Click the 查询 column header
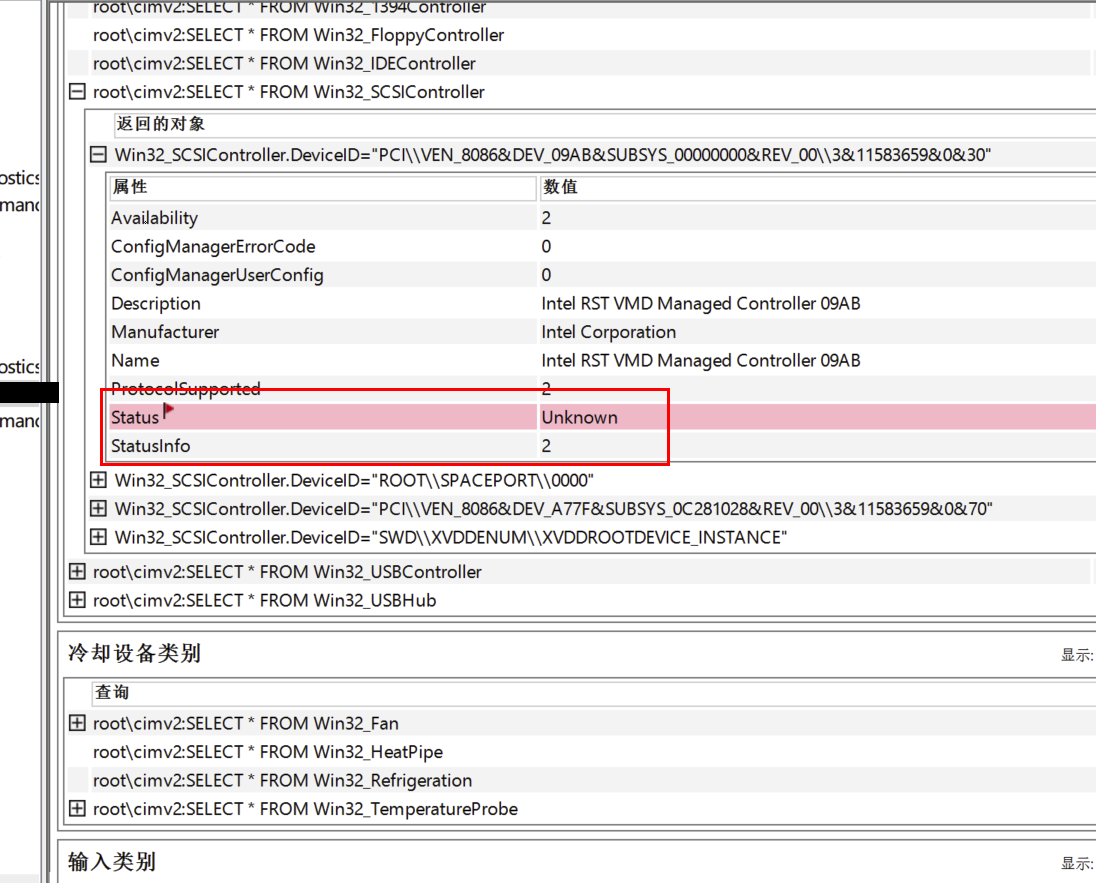Image resolution: width=1096 pixels, height=883 pixels. pos(112,692)
